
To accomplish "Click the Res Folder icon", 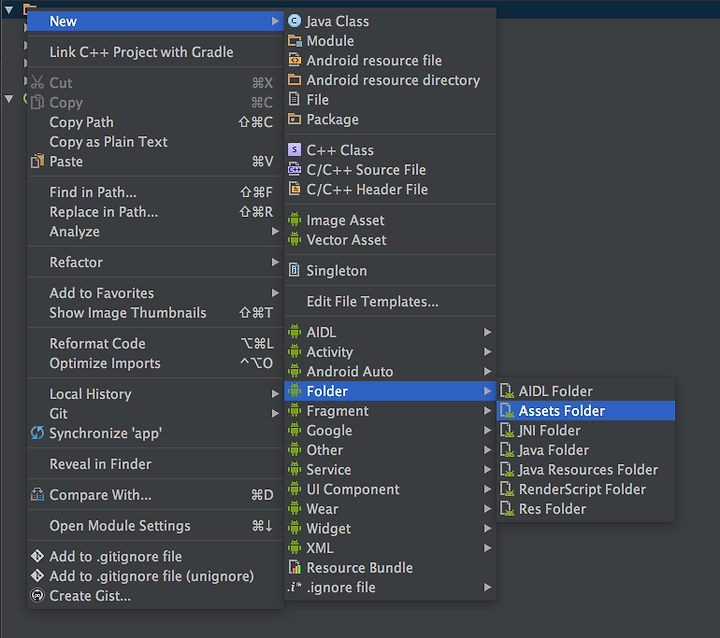I will click(x=506, y=508).
